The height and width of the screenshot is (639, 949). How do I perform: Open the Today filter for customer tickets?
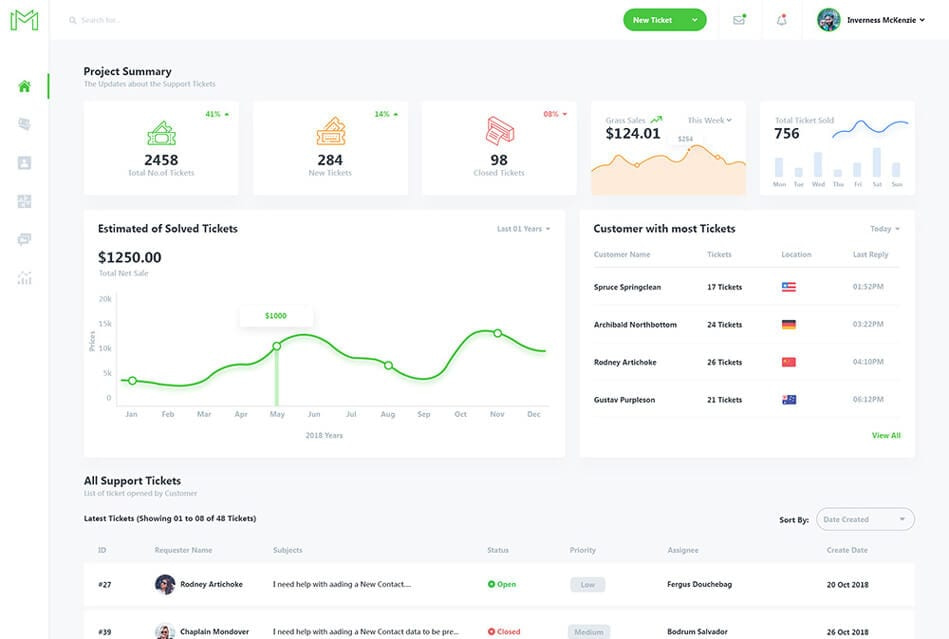pyautogui.click(x=884, y=229)
